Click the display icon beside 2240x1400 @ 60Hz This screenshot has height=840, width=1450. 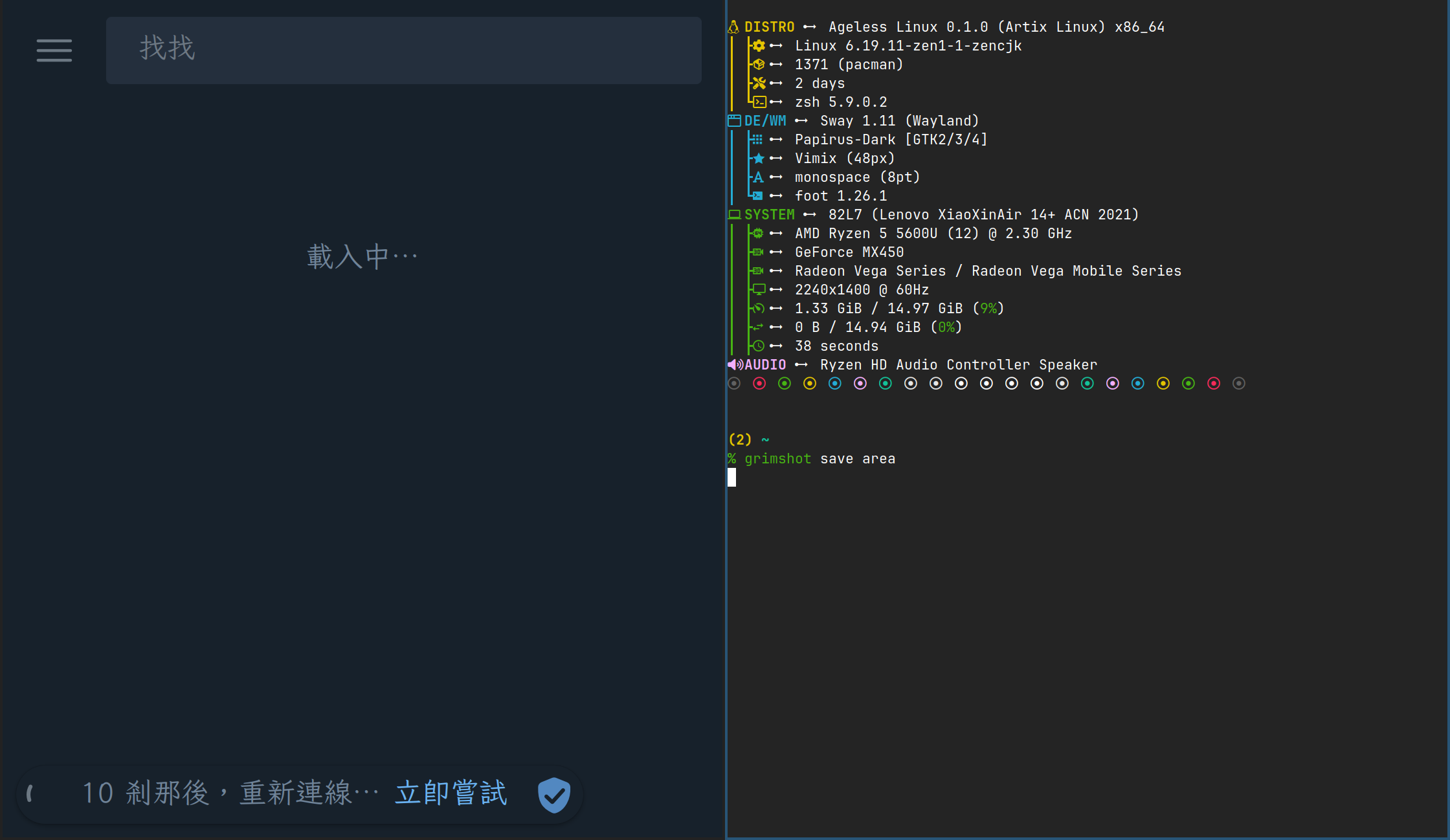point(757,289)
